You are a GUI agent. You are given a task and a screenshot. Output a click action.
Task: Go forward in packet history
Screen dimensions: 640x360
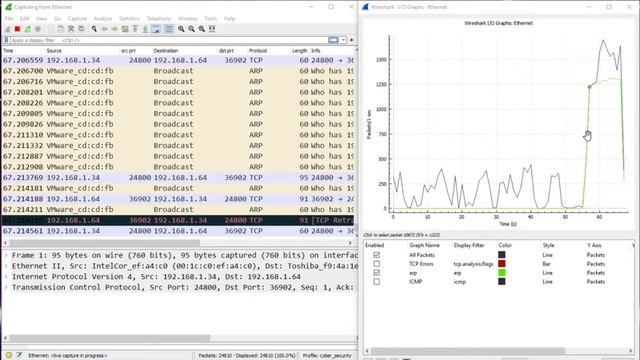[x=115, y=29]
